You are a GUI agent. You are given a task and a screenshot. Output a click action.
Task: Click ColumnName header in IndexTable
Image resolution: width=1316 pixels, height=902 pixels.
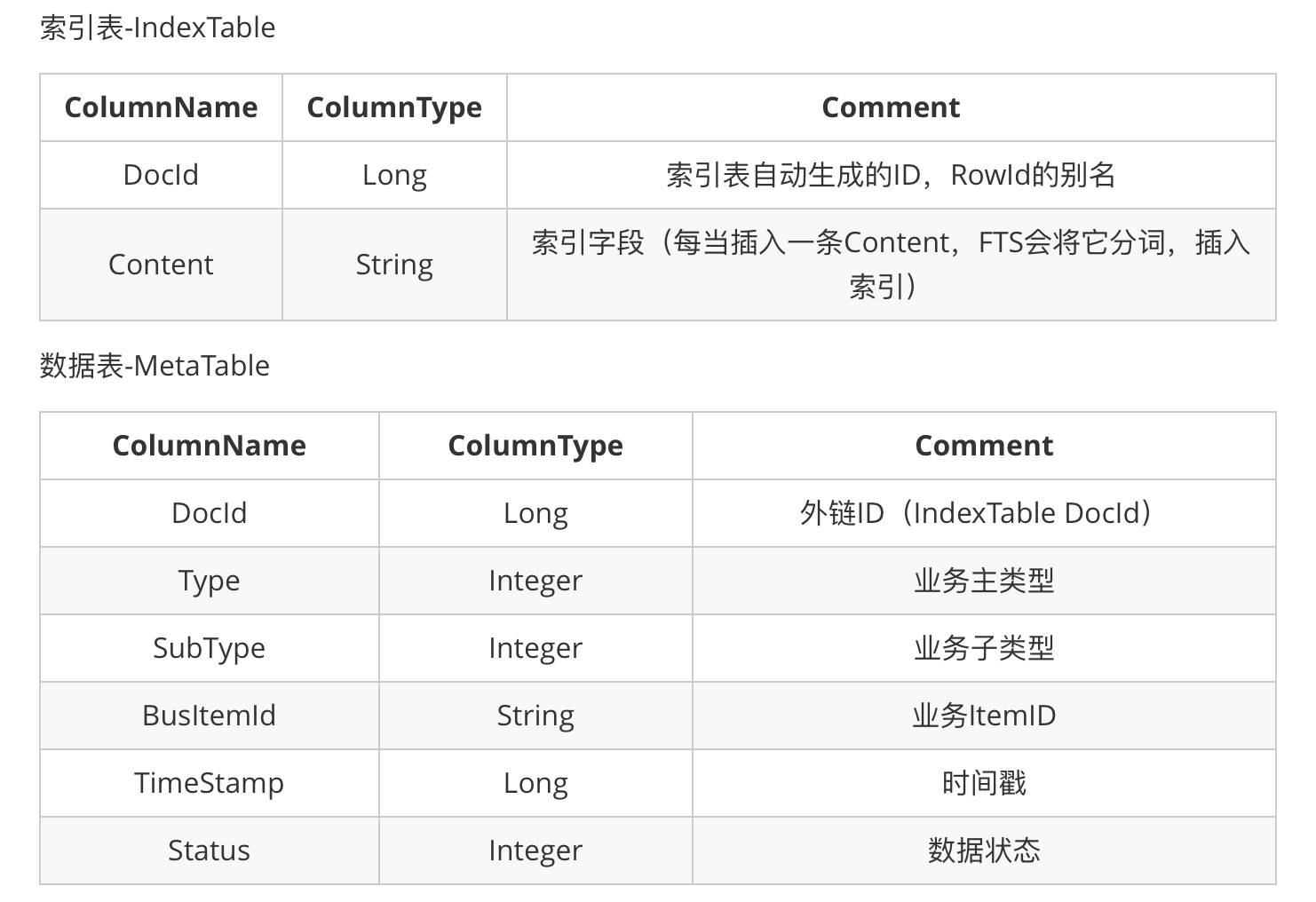pyautogui.click(x=161, y=107)
